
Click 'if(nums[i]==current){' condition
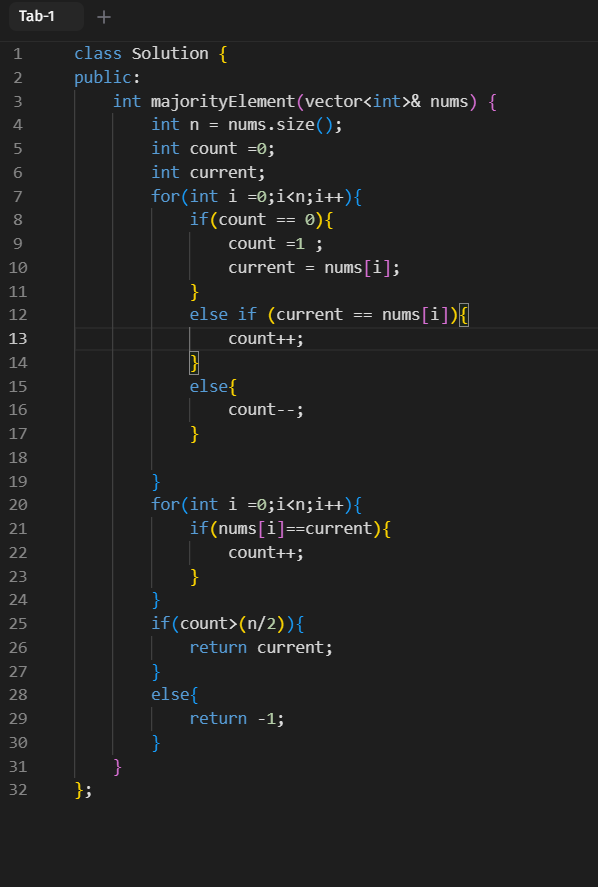coord(290,529)
